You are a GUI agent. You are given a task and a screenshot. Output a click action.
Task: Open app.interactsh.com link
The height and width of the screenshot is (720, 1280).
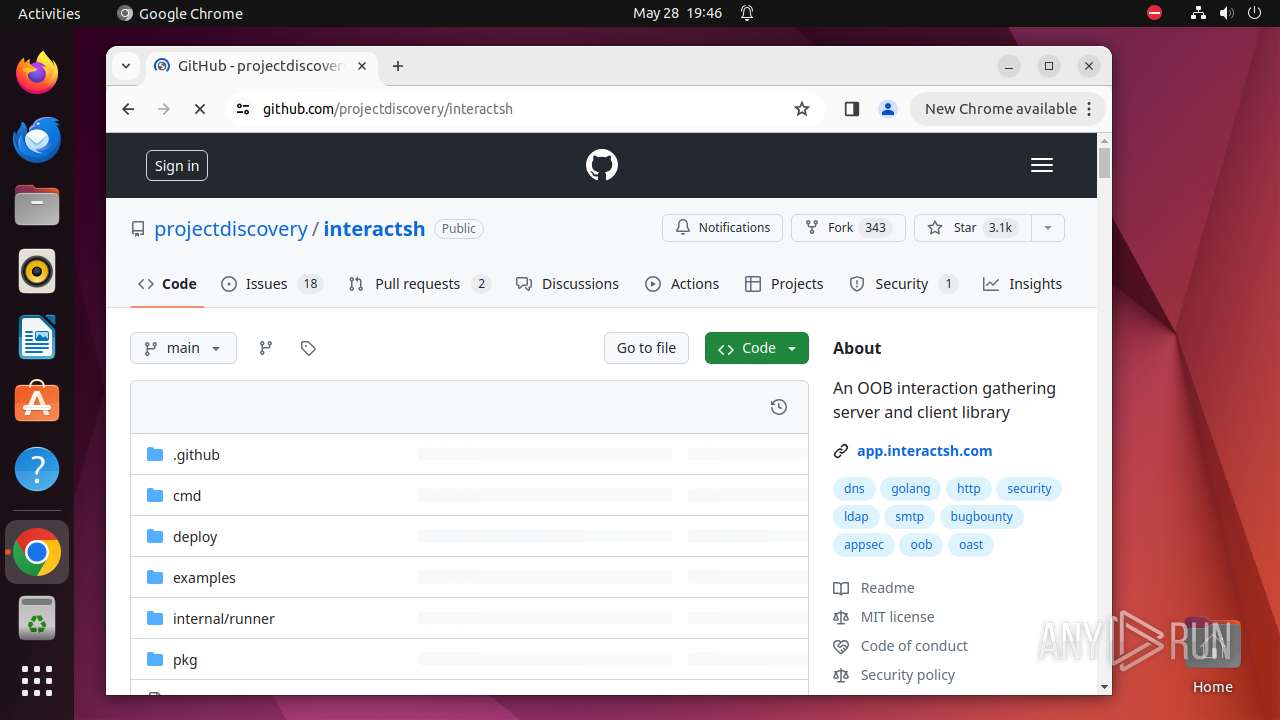point(924,451)
